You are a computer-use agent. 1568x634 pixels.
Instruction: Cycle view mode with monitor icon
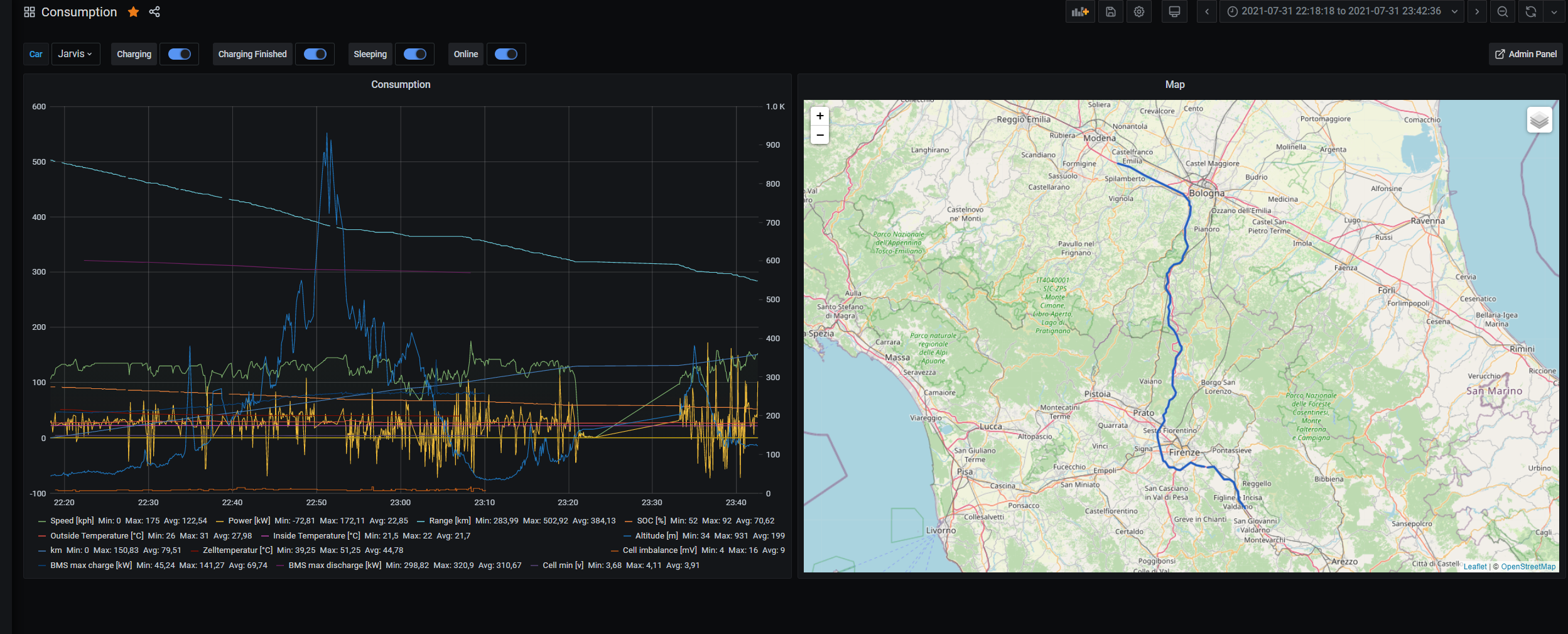coord(1174,12)
